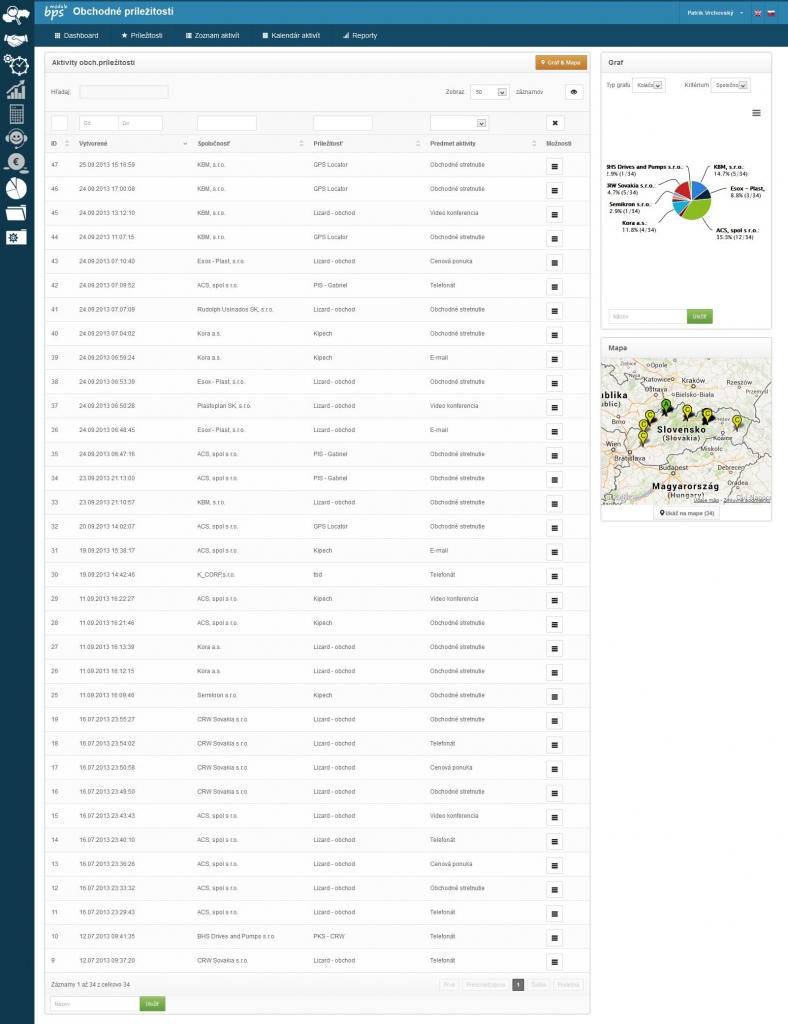Click the Posledná pagination button
The width and height of the screenshot is (788, 1024).
569,985
